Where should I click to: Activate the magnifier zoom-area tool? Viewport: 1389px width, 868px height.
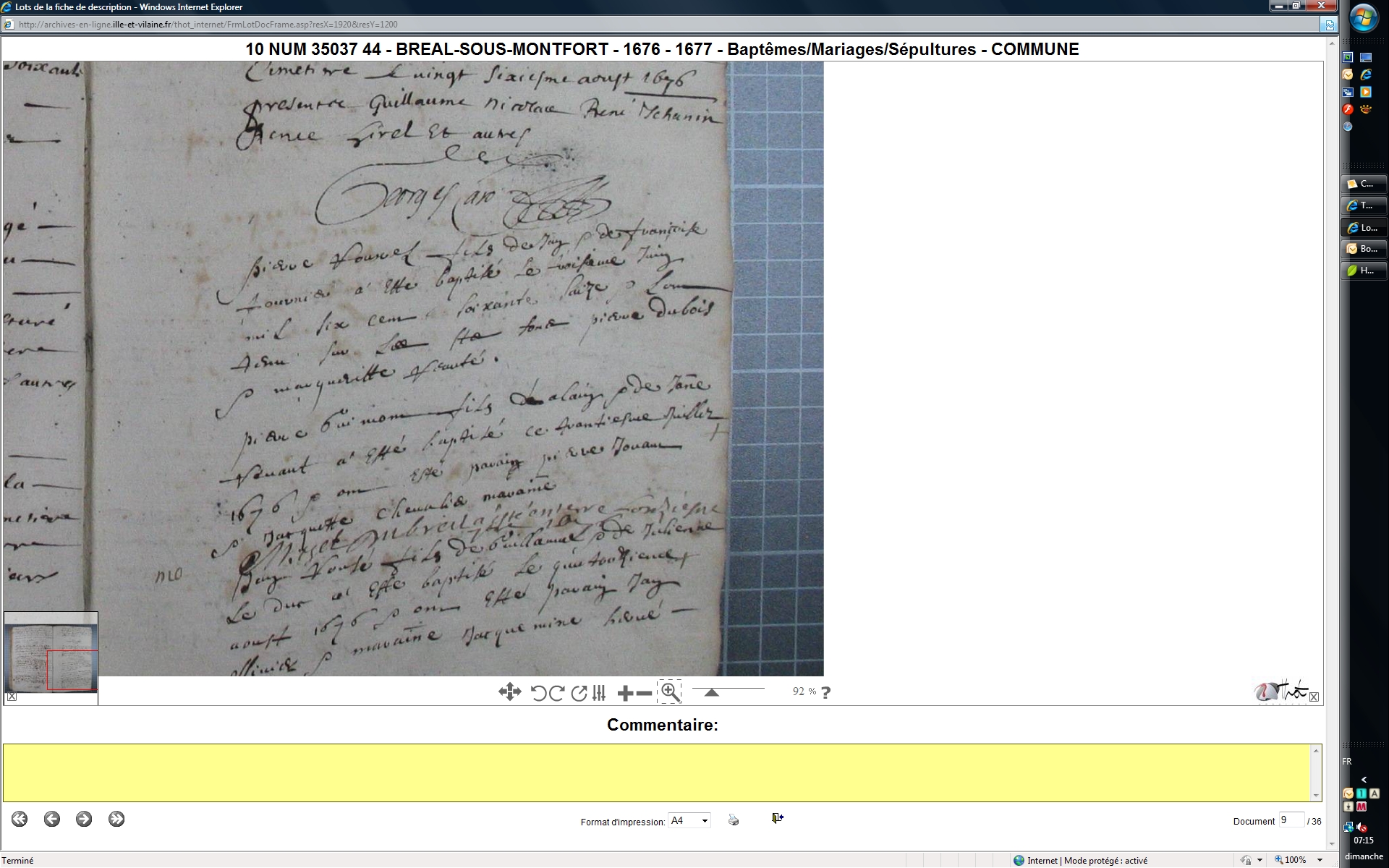click(x=670, y=692)
